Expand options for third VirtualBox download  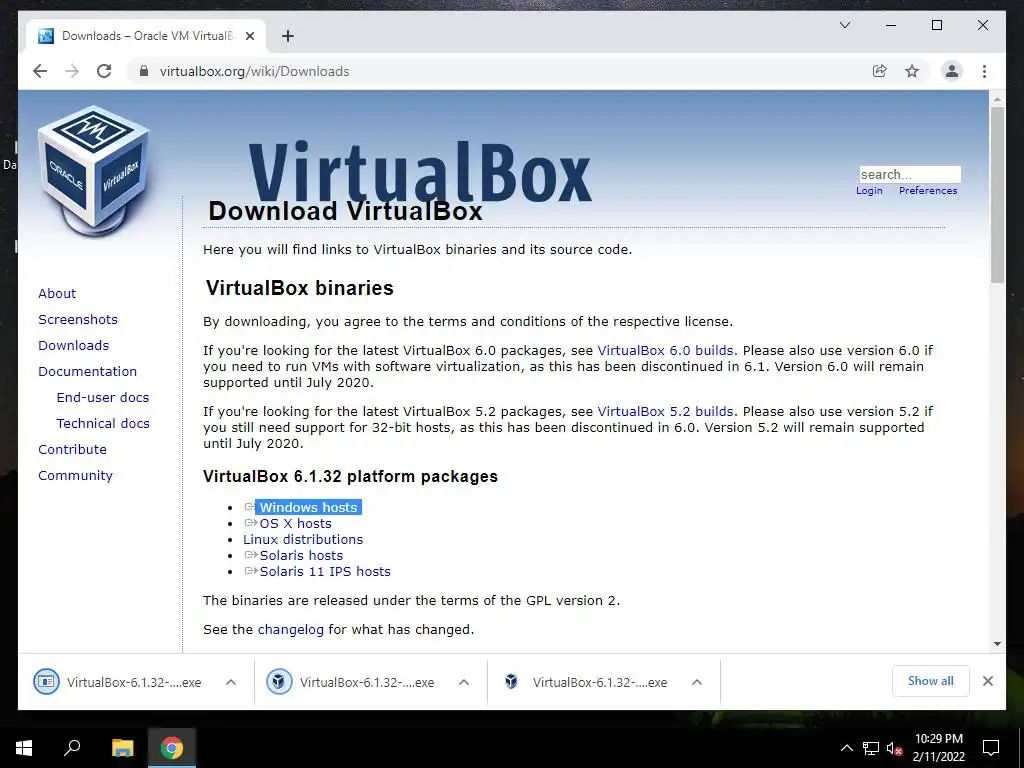coord(697,682)
